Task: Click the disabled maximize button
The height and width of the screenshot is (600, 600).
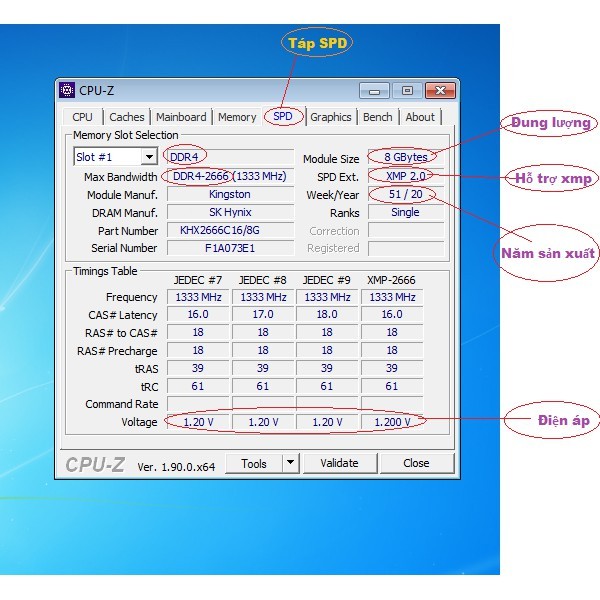Action: (407, 90)
